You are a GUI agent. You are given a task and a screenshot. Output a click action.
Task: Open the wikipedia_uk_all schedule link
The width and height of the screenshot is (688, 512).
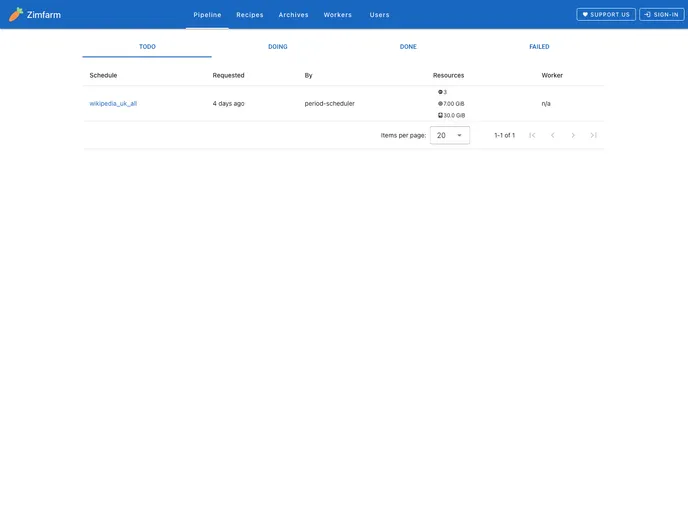tap(113, 104)
